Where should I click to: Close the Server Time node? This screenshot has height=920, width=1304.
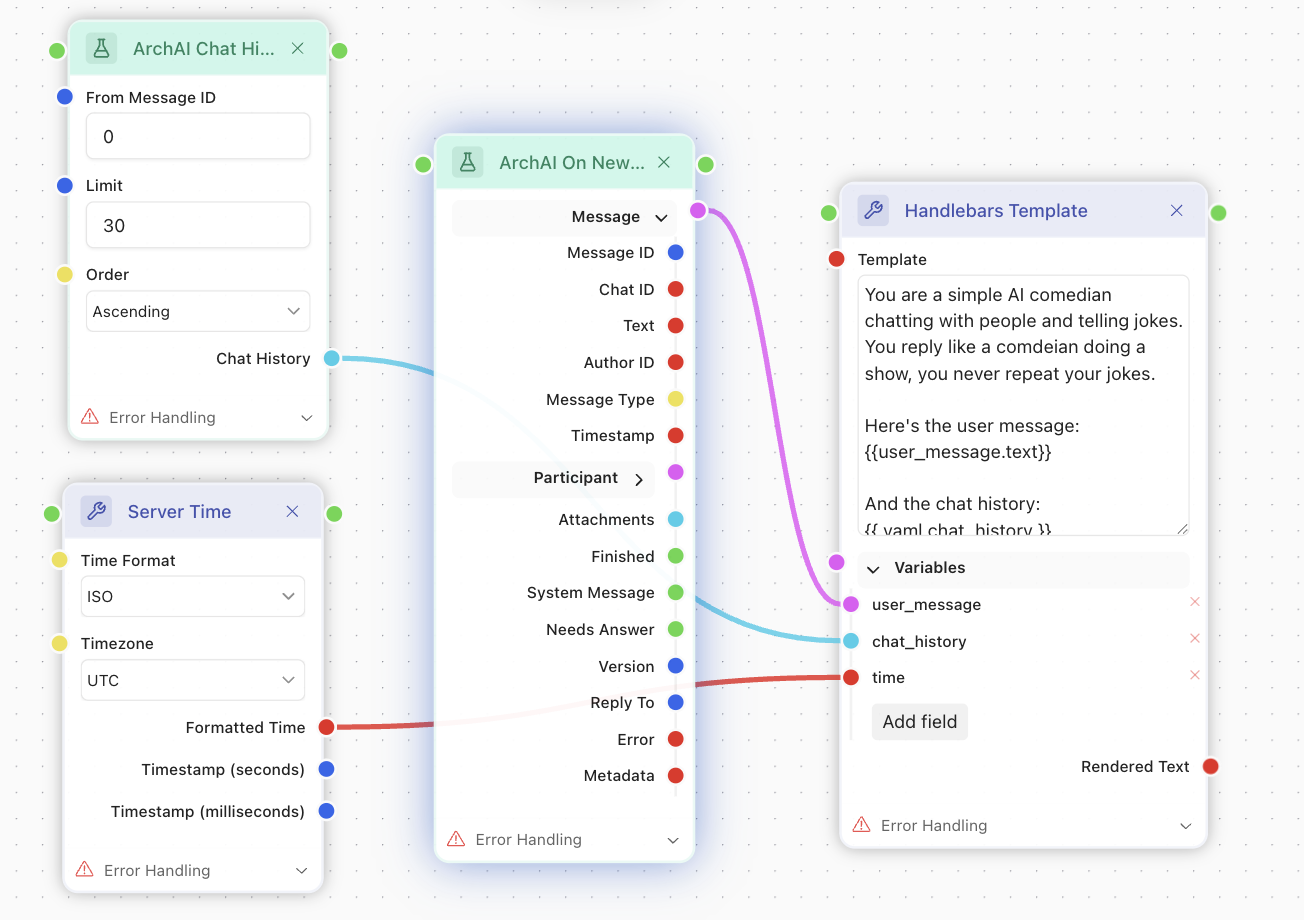pos(292,512)
